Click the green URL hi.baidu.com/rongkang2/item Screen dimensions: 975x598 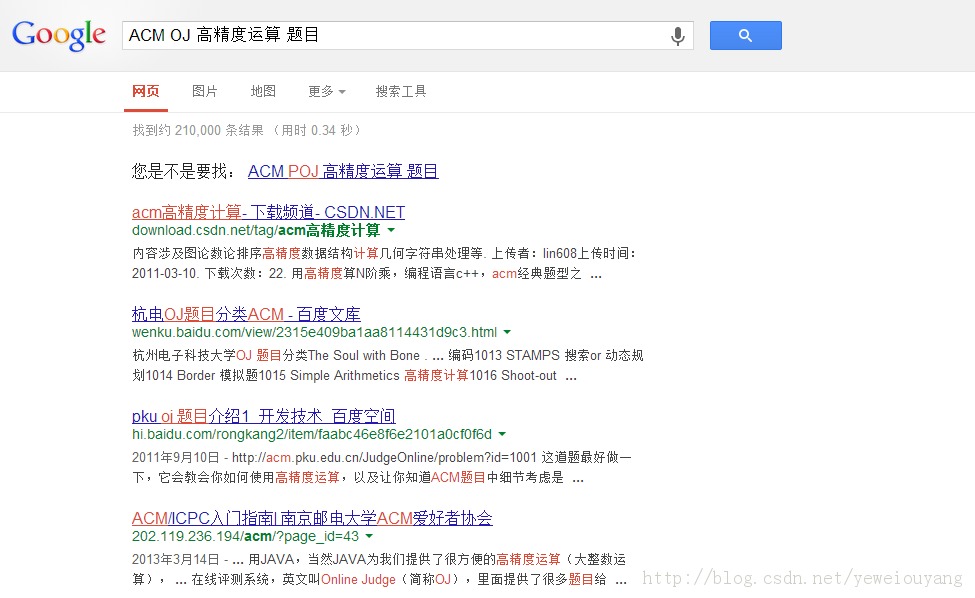(312, 434)
